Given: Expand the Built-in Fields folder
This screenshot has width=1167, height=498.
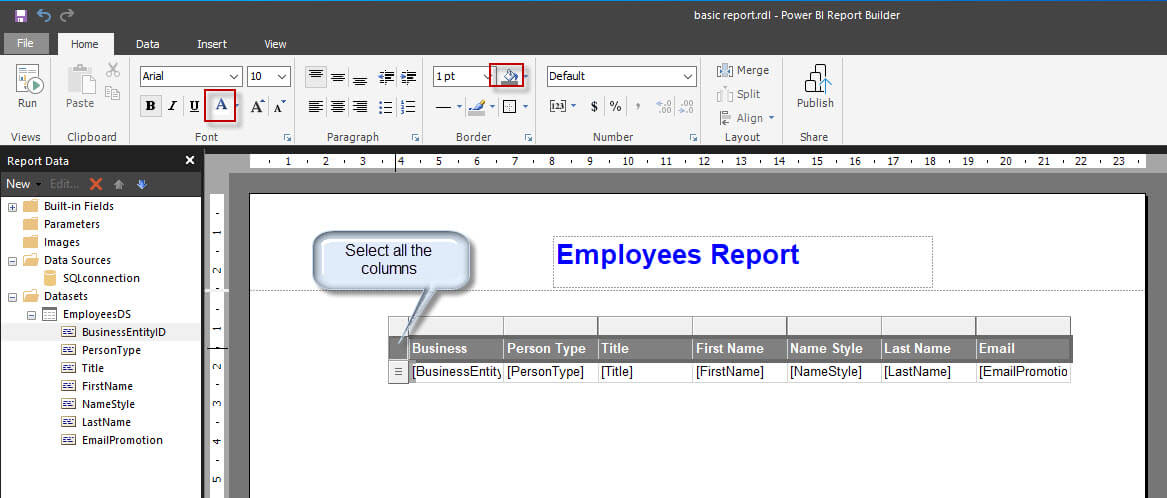Looking at the screenshot, I should (13, 206).
